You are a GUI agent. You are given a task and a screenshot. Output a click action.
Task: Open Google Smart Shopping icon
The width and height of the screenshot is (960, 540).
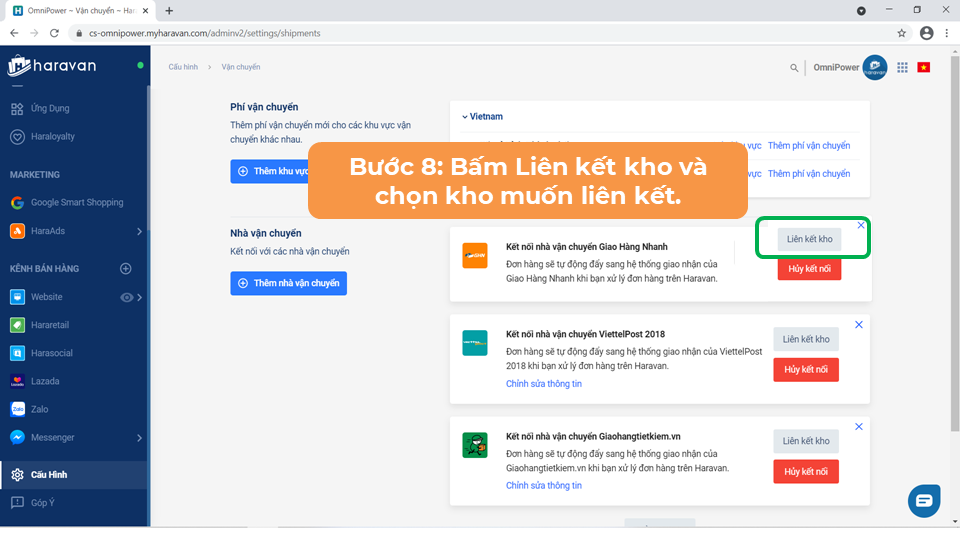17,203
